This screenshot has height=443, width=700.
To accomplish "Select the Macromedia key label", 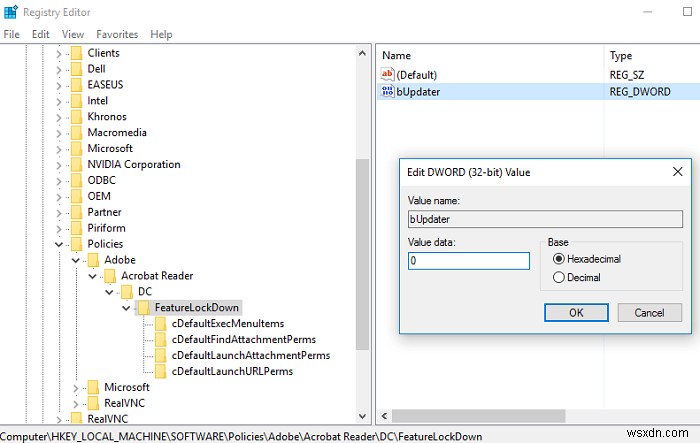I will (117, 133).
